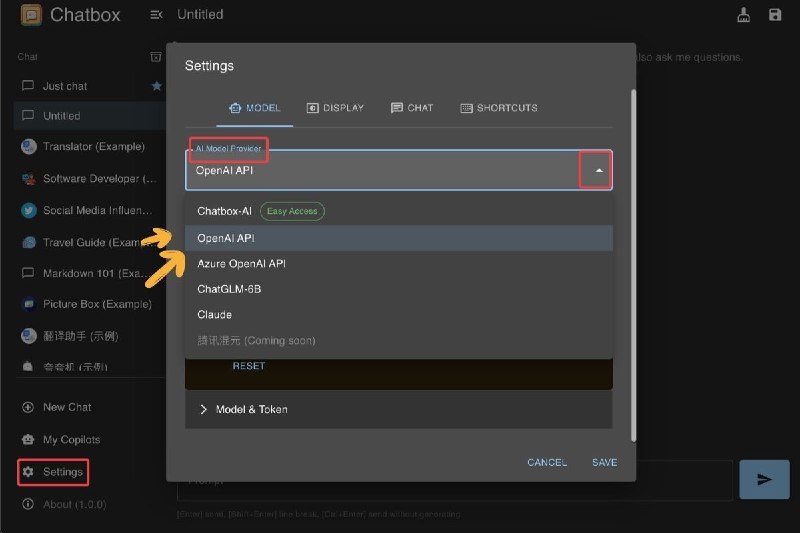The image size is (800, 533).
Task: Choose Azure OpenAI API option
Action: click(398, 264)
